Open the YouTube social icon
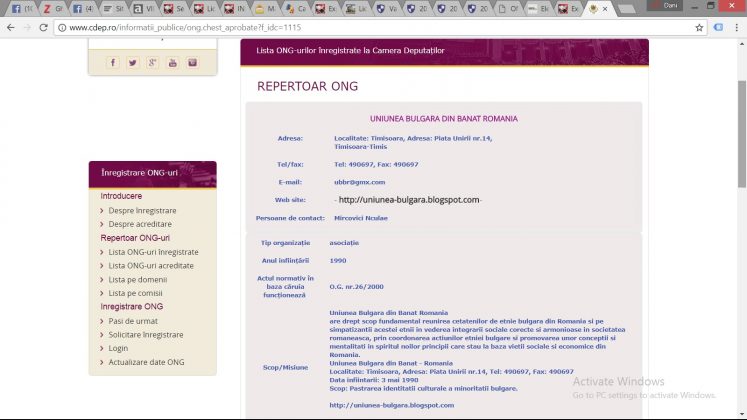This screenshot has height=420, width=747. [172, 62]
